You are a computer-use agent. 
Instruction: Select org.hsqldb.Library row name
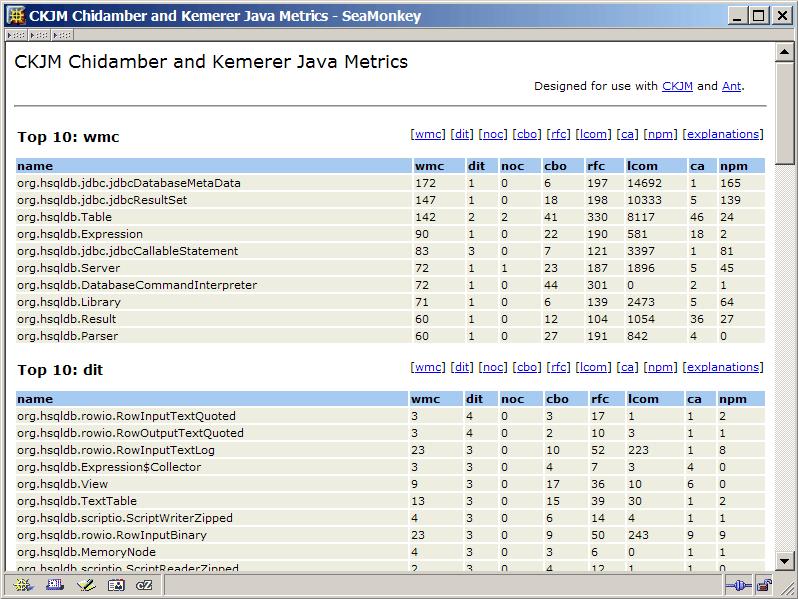(69, 302)
